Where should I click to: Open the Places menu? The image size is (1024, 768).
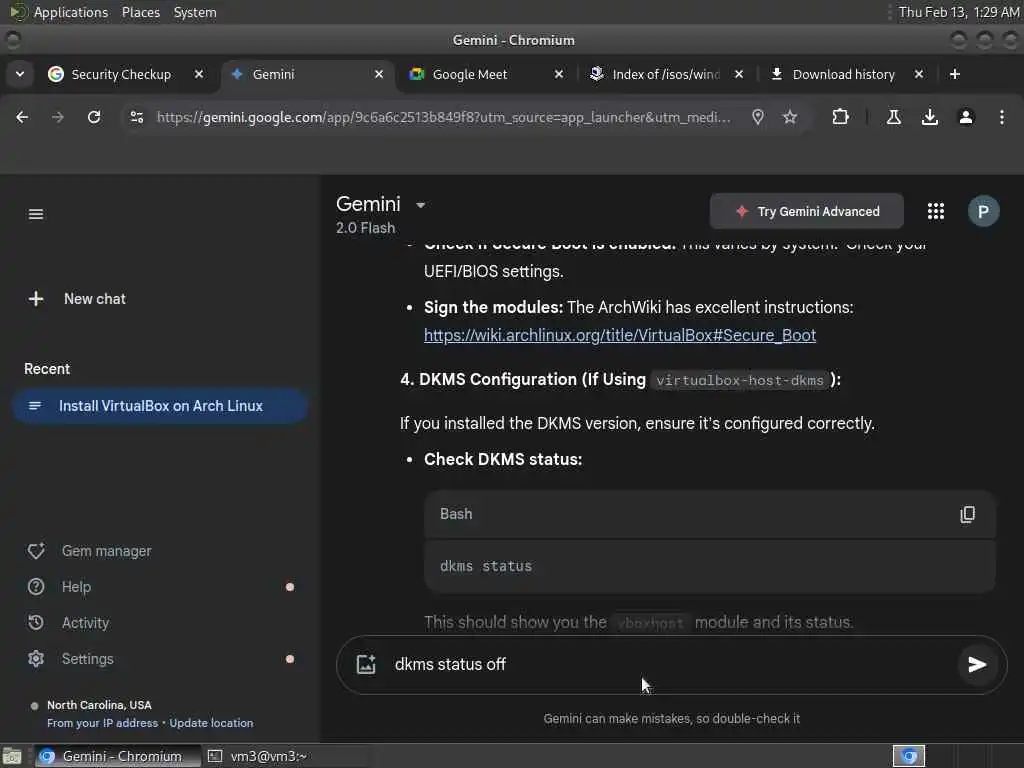[141, 12]
